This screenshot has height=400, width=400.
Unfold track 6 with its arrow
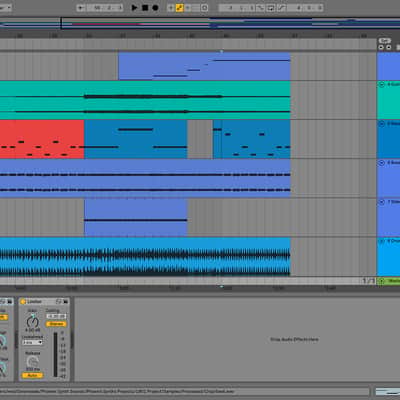(382, 163)
